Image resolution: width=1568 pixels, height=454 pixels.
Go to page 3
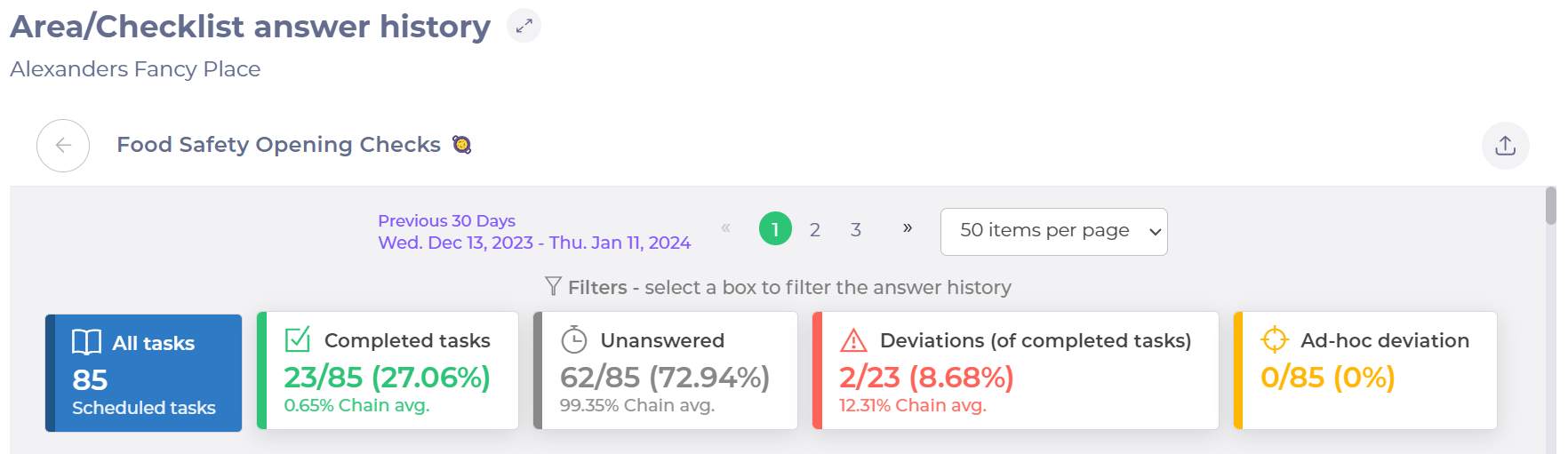(855, 230)
